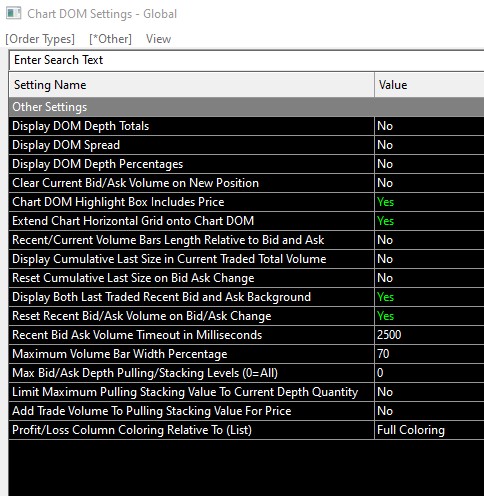This screenshot has width=484, height=496.
Task: Toggle Add Trade Volume To Pulling Stacking Value
Action: click(x=429, y=411)
